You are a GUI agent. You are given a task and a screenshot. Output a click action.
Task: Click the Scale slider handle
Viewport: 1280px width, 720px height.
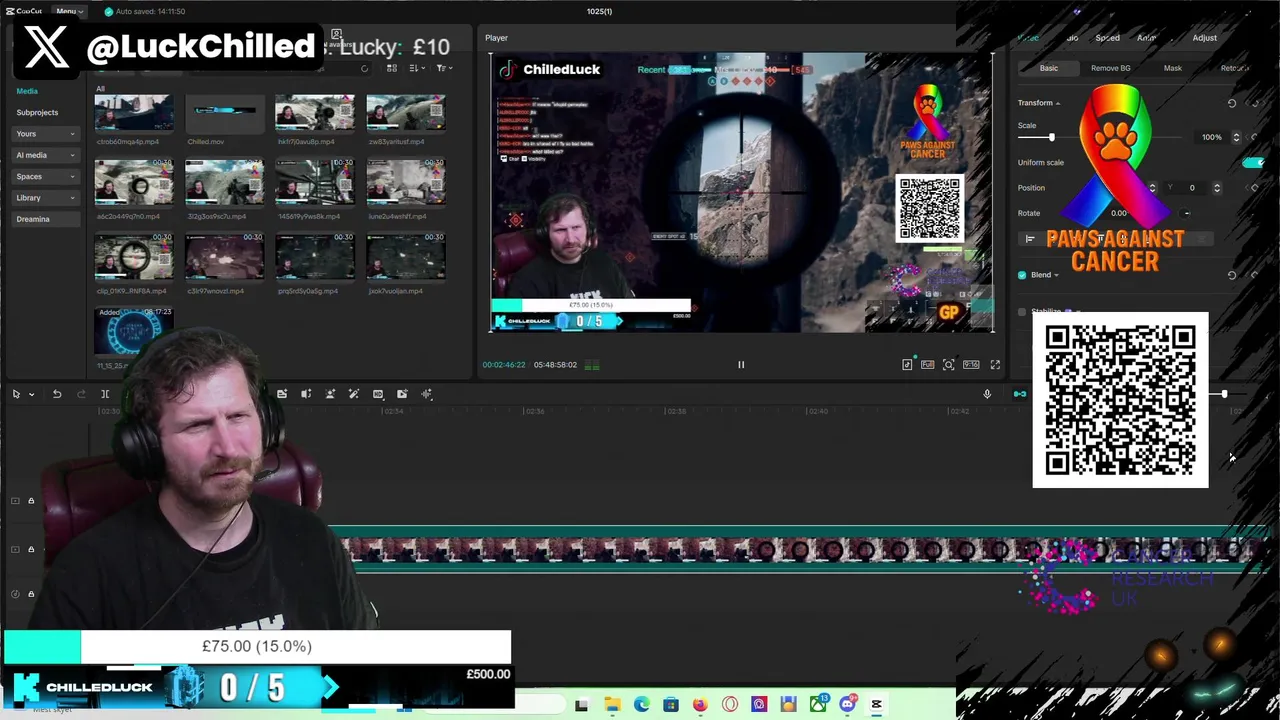point(1051,137)
